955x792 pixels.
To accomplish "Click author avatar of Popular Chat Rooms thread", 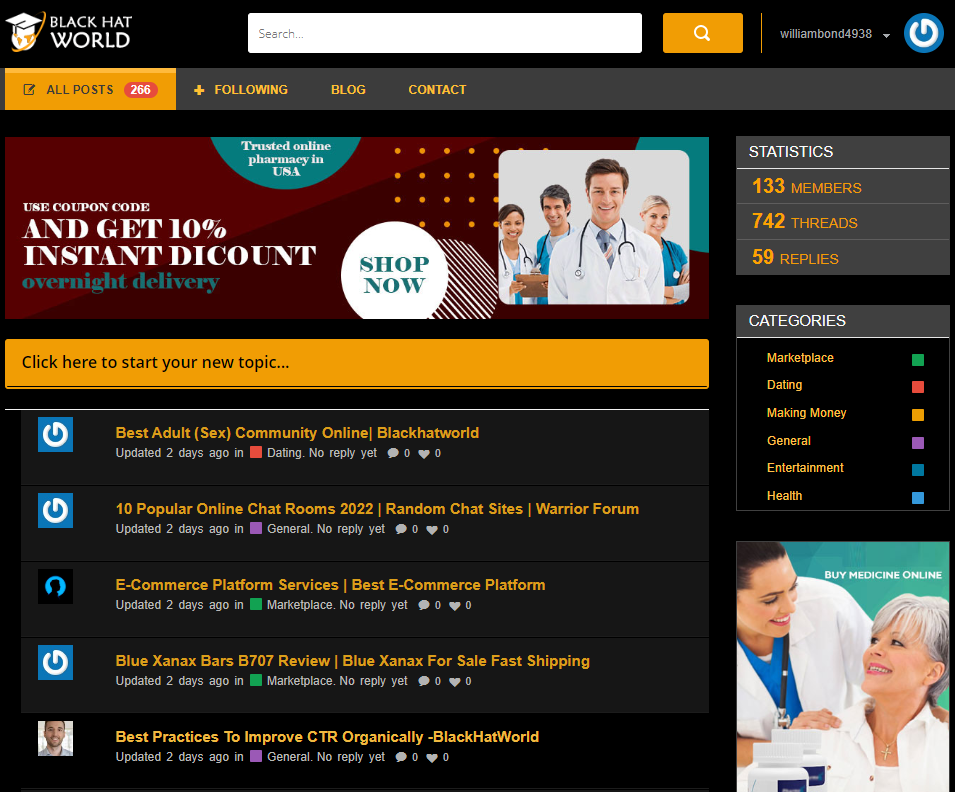I will tap(55, 511).
